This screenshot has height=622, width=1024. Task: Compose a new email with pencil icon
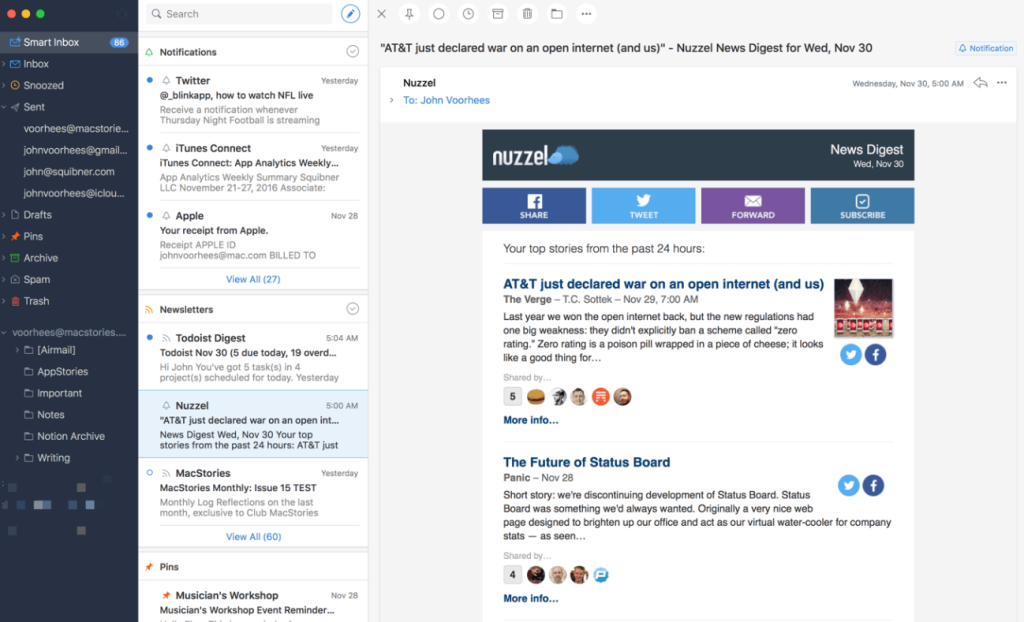(x=350, y=14)
